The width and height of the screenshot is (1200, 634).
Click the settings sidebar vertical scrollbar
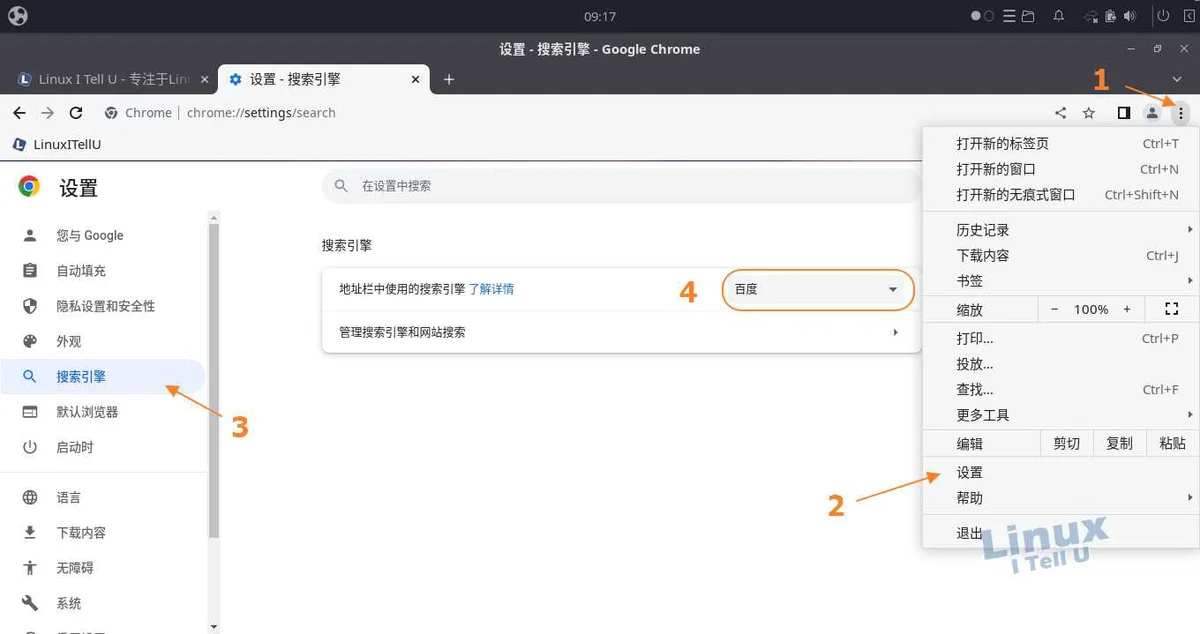(x=213, y=380)
